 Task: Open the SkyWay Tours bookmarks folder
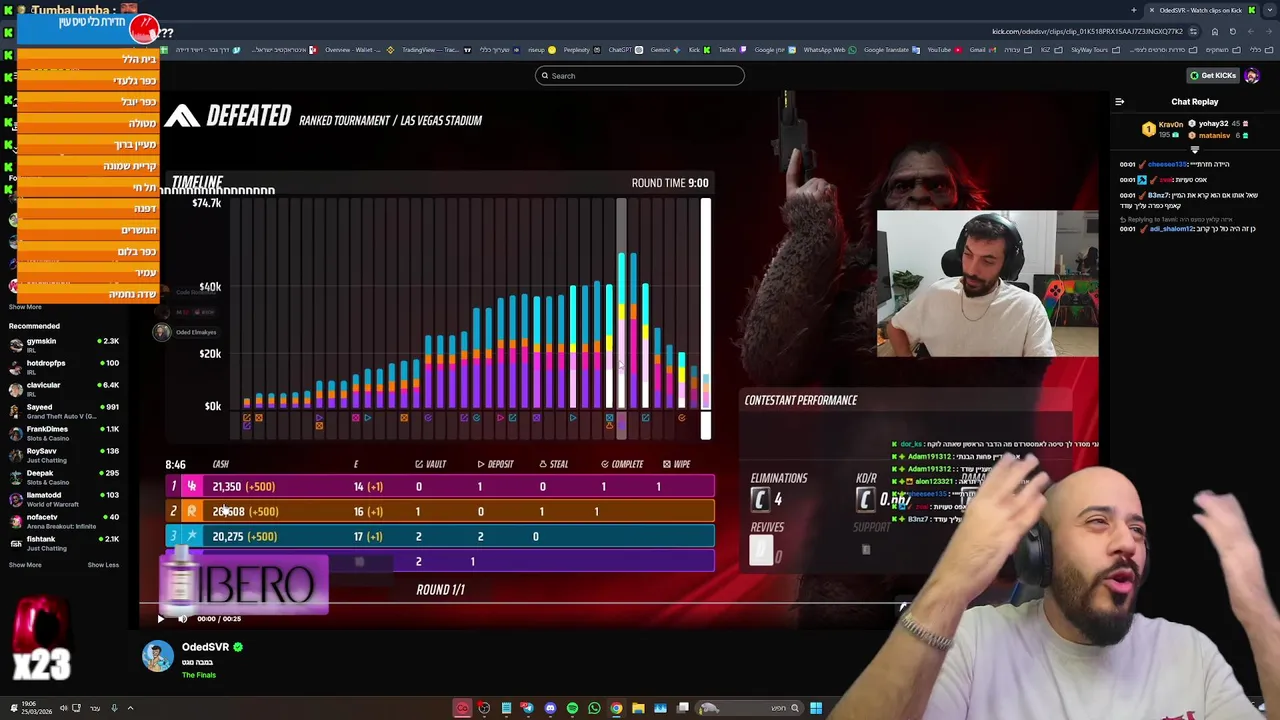click(1095, 50)
